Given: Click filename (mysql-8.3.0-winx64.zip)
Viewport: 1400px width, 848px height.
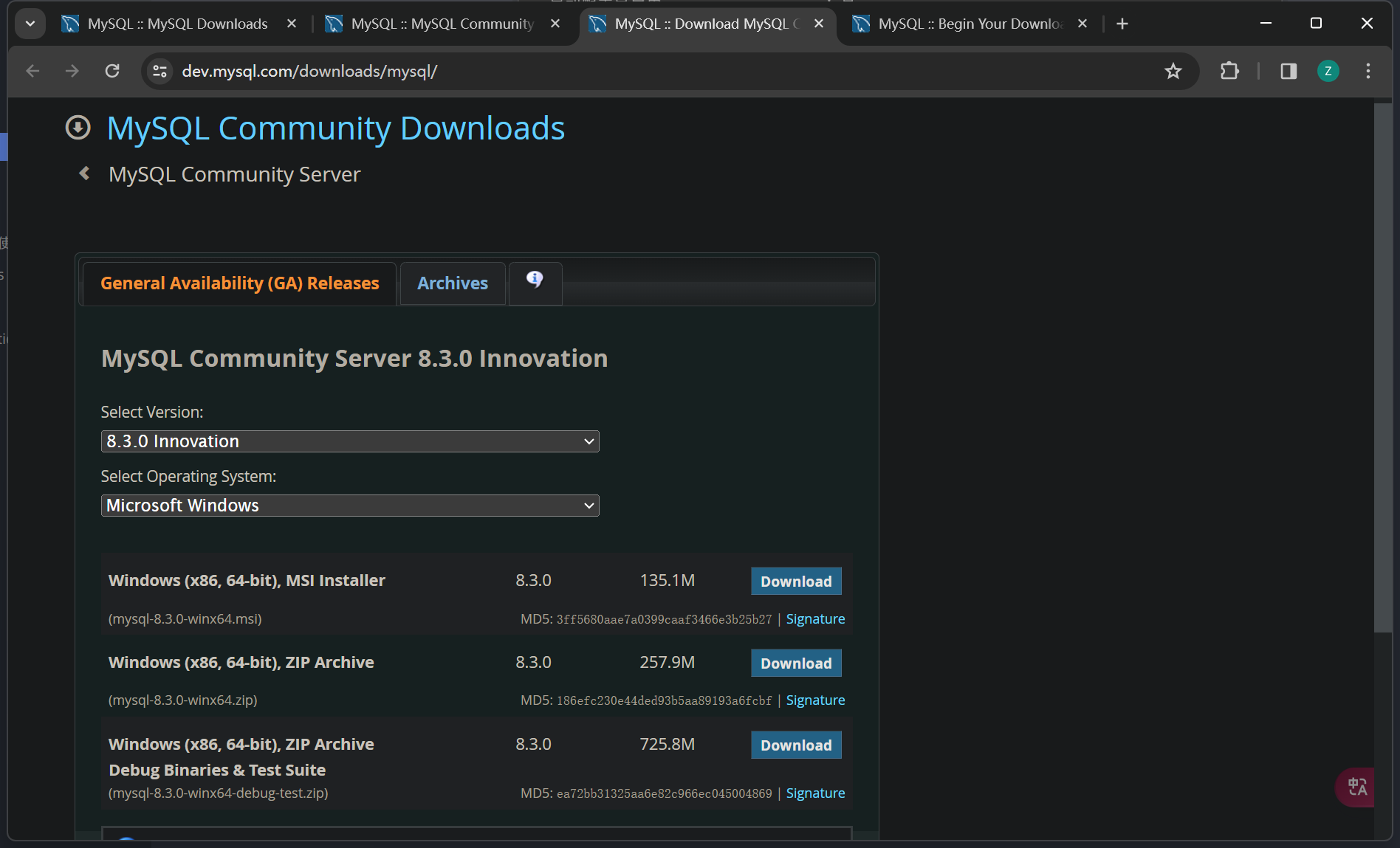Looking at the screenshot, I should click(183, 700).
